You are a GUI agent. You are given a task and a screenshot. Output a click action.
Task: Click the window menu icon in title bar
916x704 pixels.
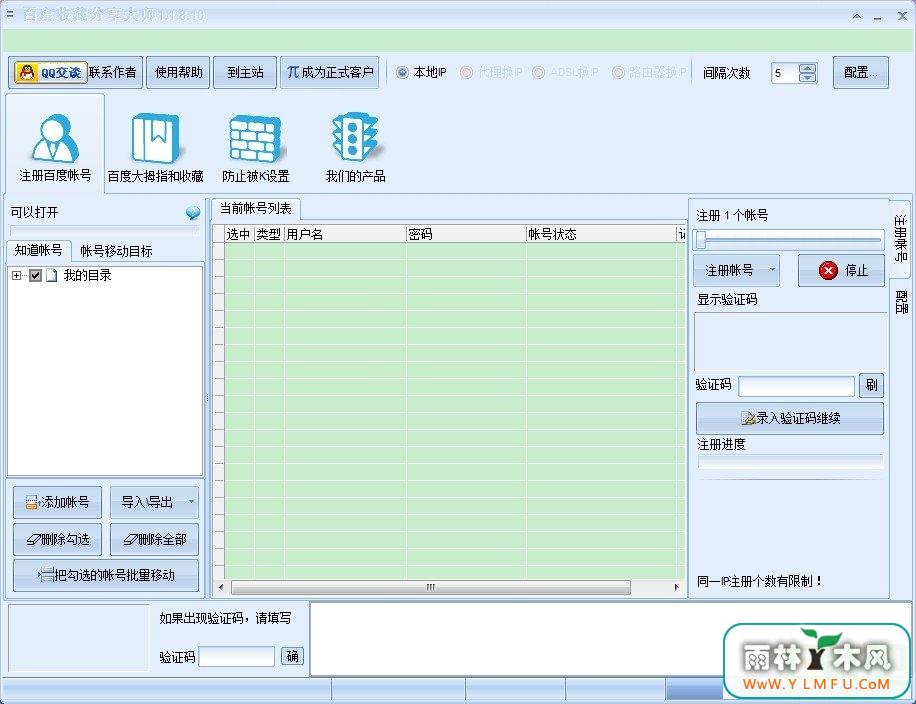9,13
